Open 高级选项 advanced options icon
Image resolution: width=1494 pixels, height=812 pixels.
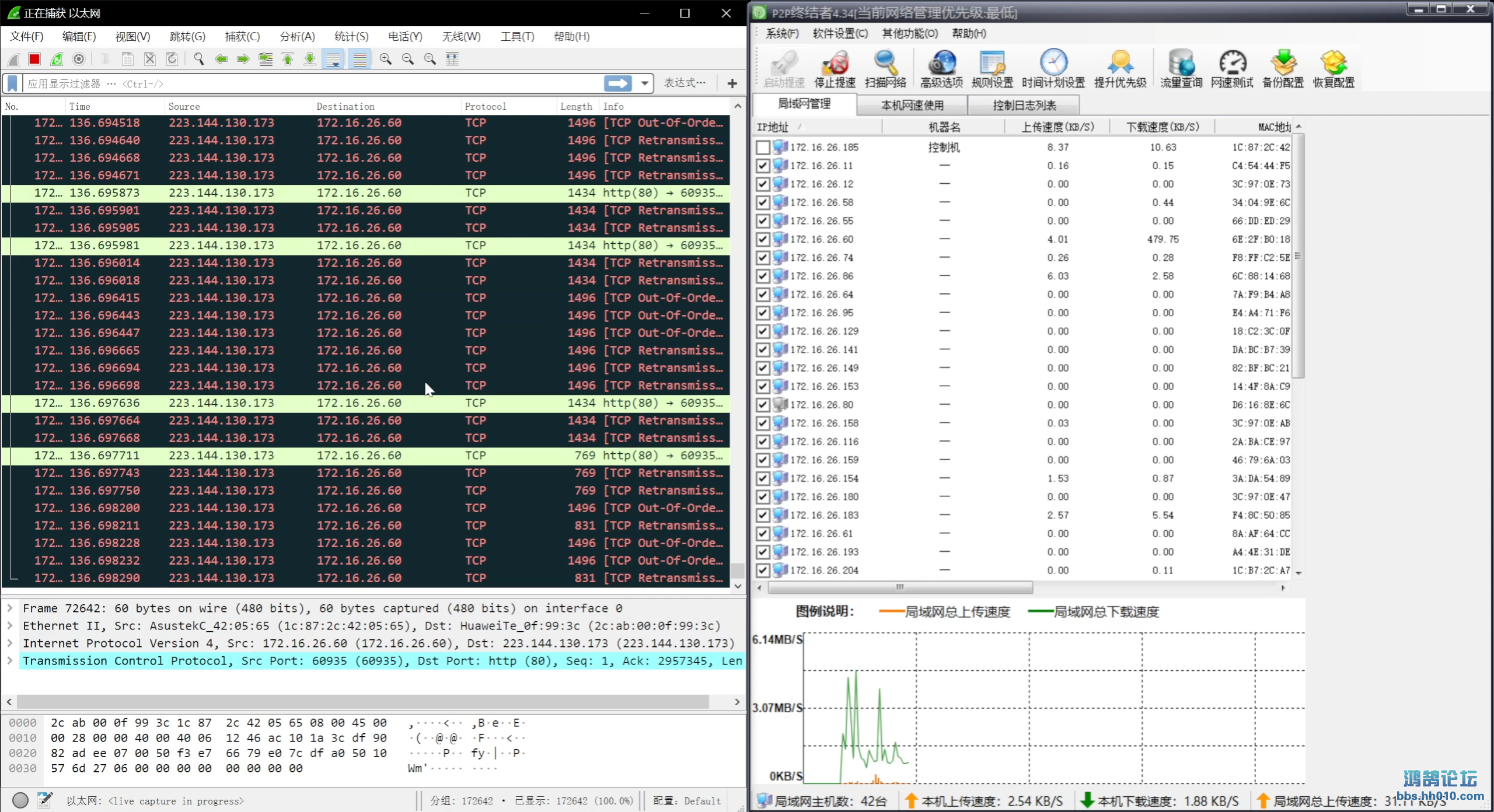click(x=941, y=69)
